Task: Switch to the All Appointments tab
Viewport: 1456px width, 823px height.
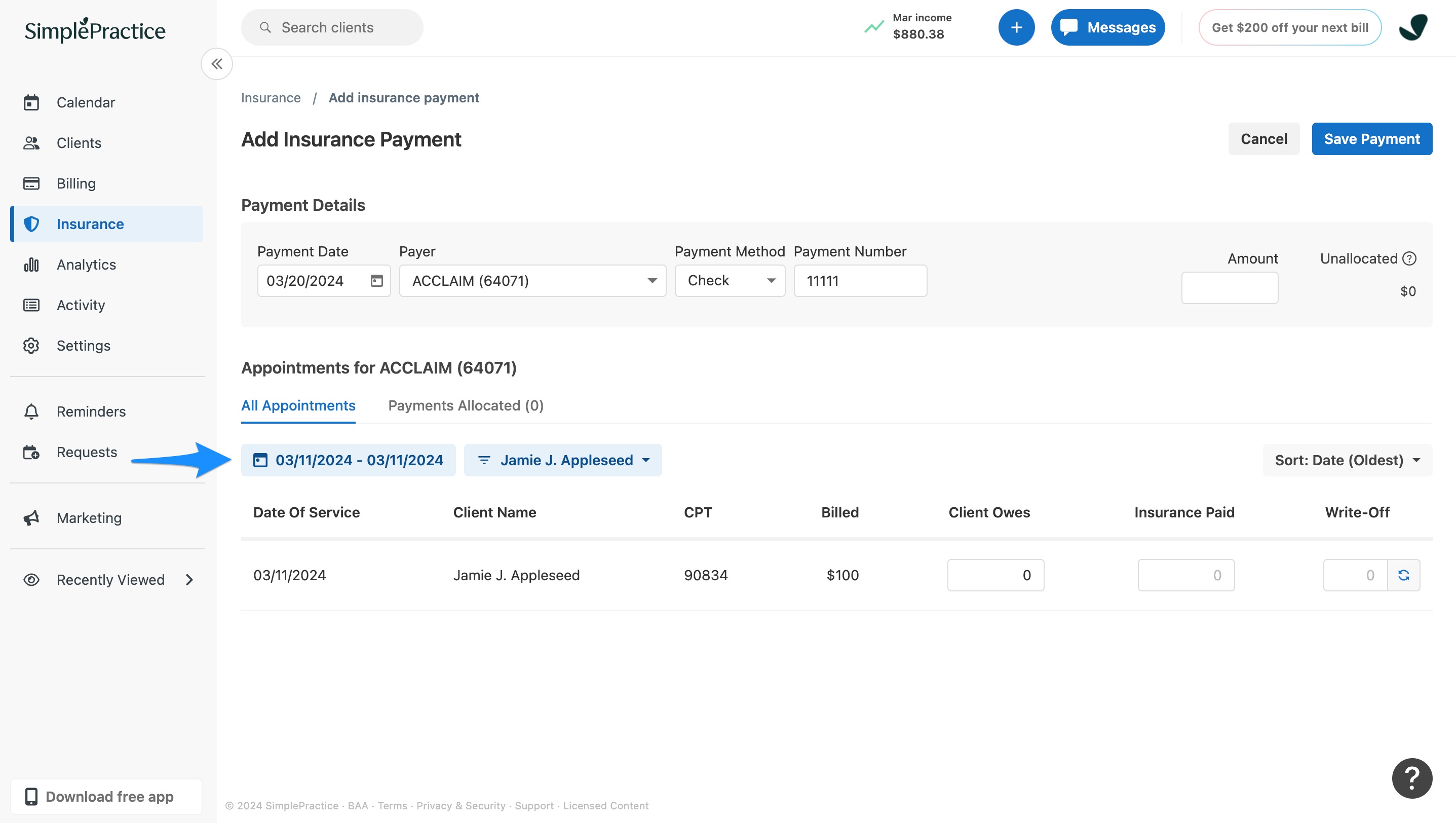Action: pyautogui.click(x=298, y=406)
